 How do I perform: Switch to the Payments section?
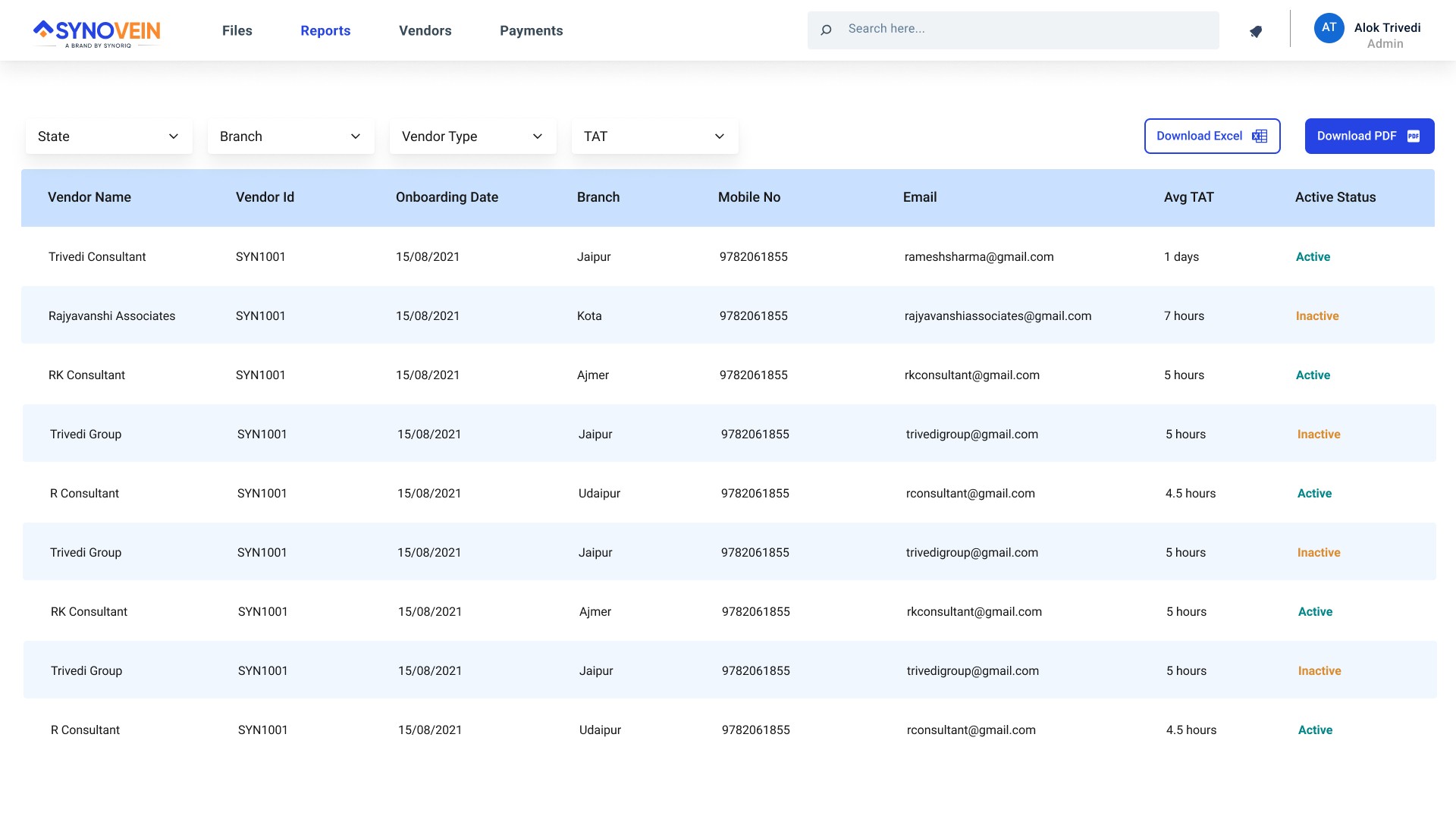pos(531,31)
